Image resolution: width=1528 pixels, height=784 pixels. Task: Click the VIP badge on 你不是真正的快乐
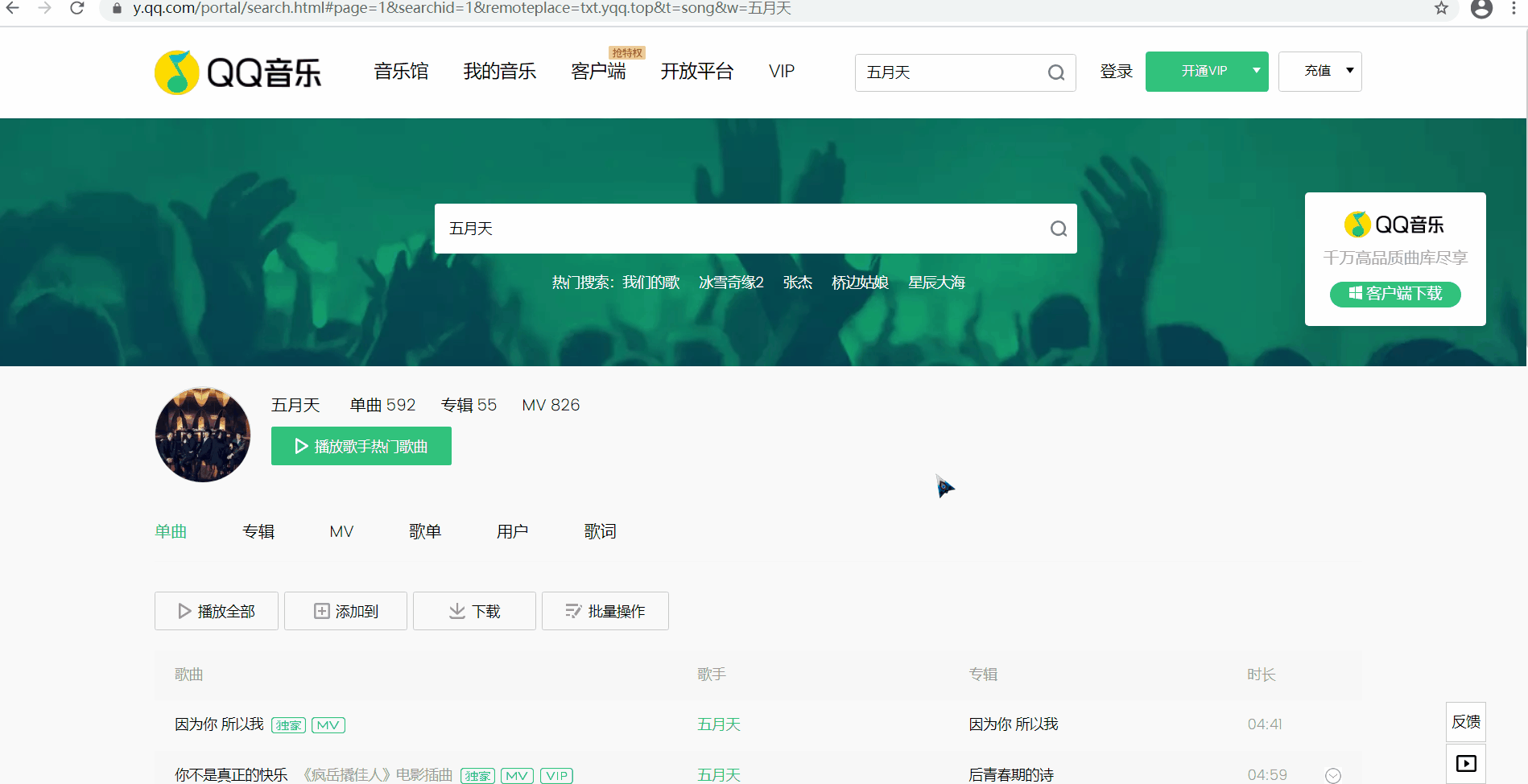556,776
